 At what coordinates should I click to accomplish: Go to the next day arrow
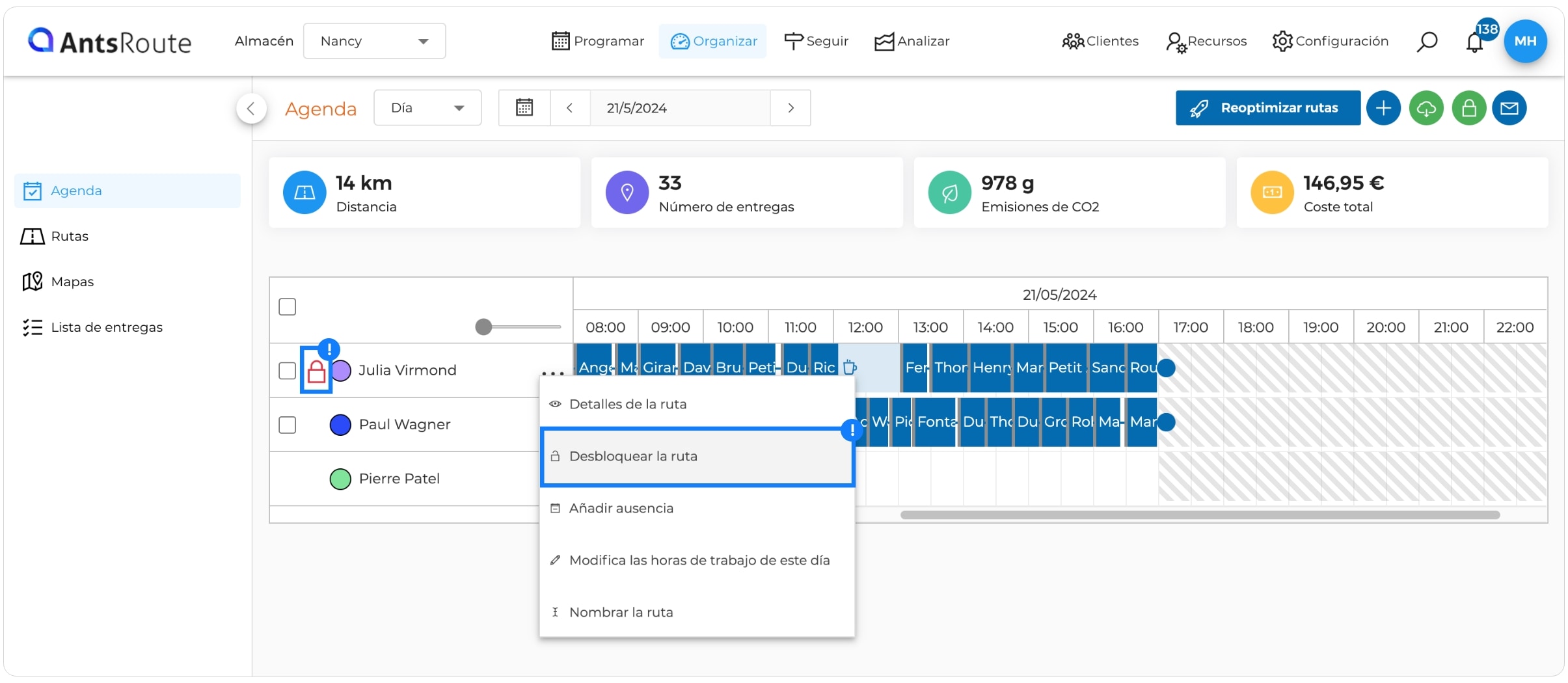[791, 108]
